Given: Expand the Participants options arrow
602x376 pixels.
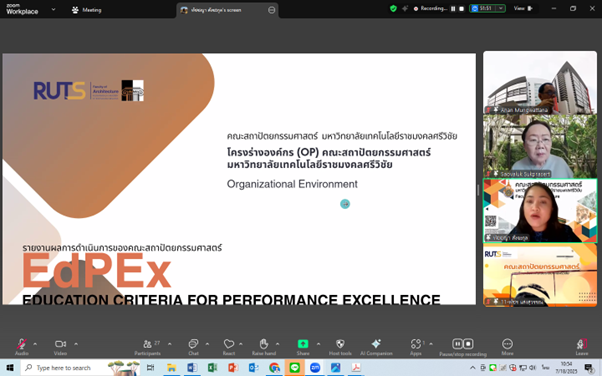Looking at the screenshot, I should (x=170, y=344).
